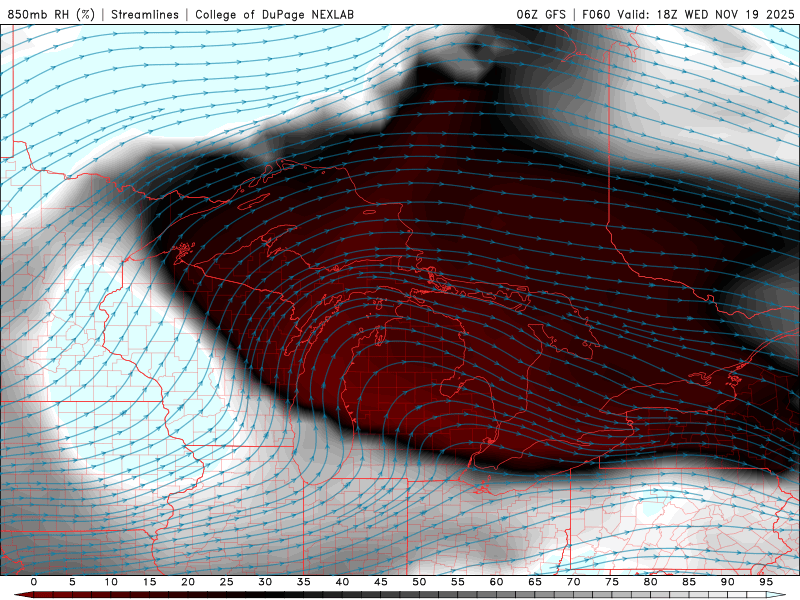
Task: Select the "50" value on the legend
Action: [x=419, y=582]
